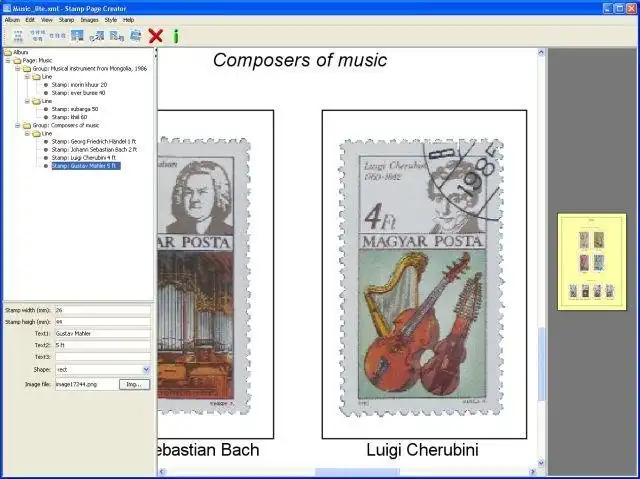Click the Sebastian Bach caption text

[209, 450]
